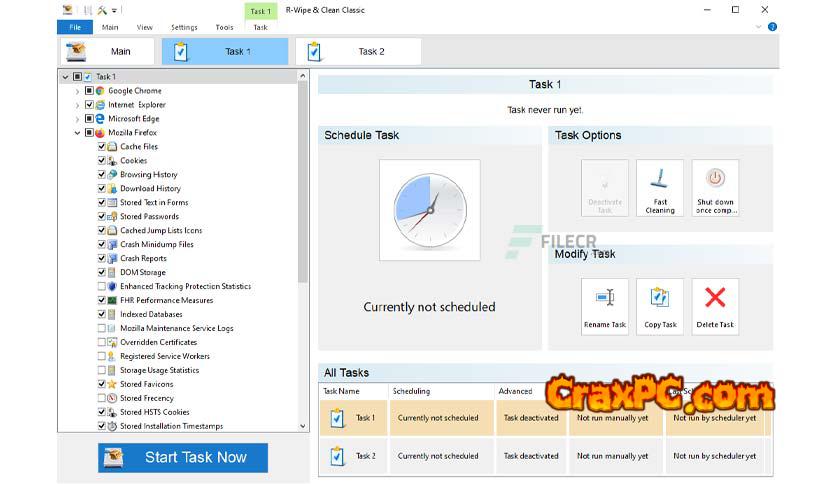Select the Task 1 panel tab
Image resolution: width=836 pixels, height=484 pixels.
225,51
